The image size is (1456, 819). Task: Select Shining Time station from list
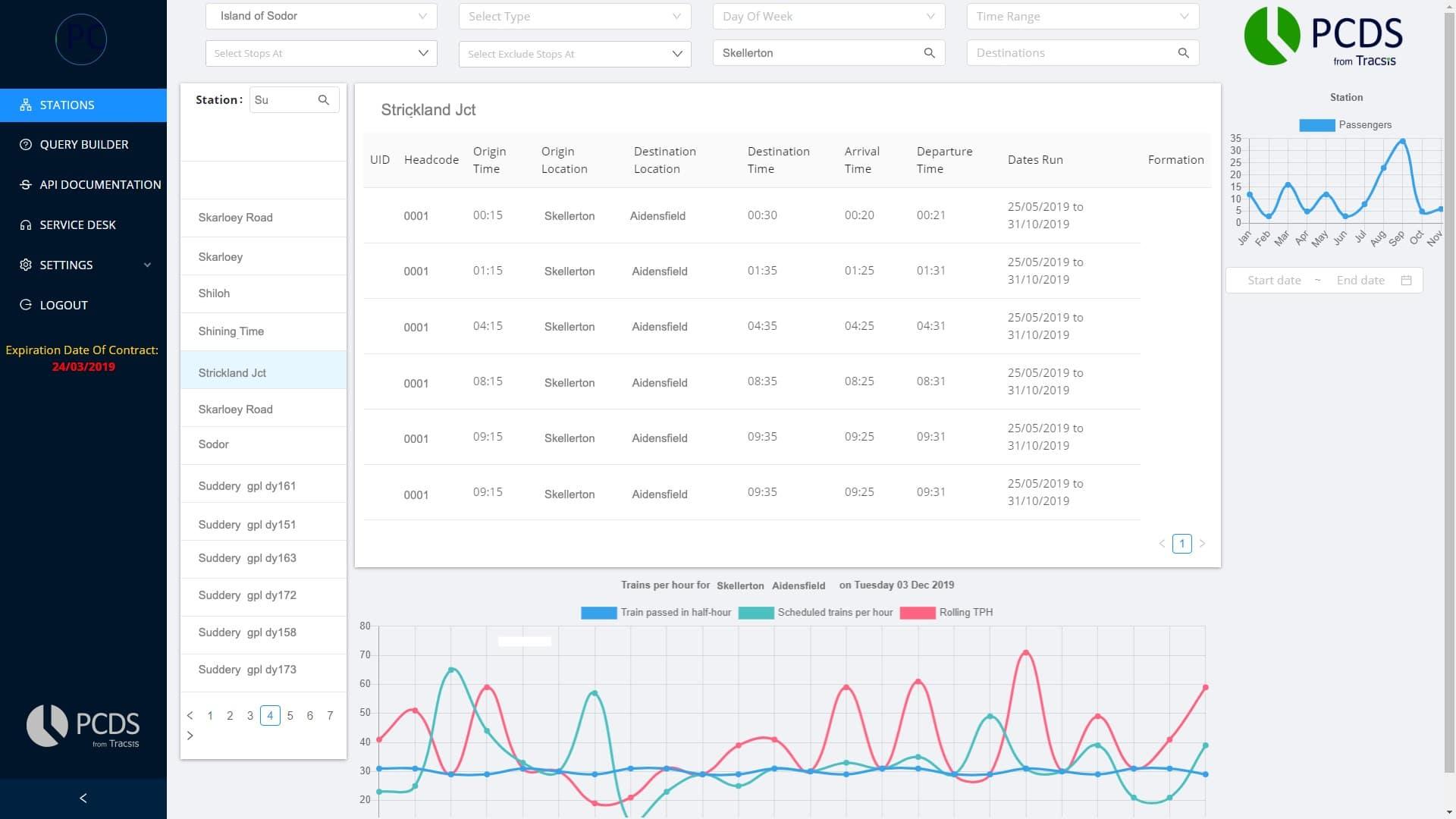pos(231,331)
